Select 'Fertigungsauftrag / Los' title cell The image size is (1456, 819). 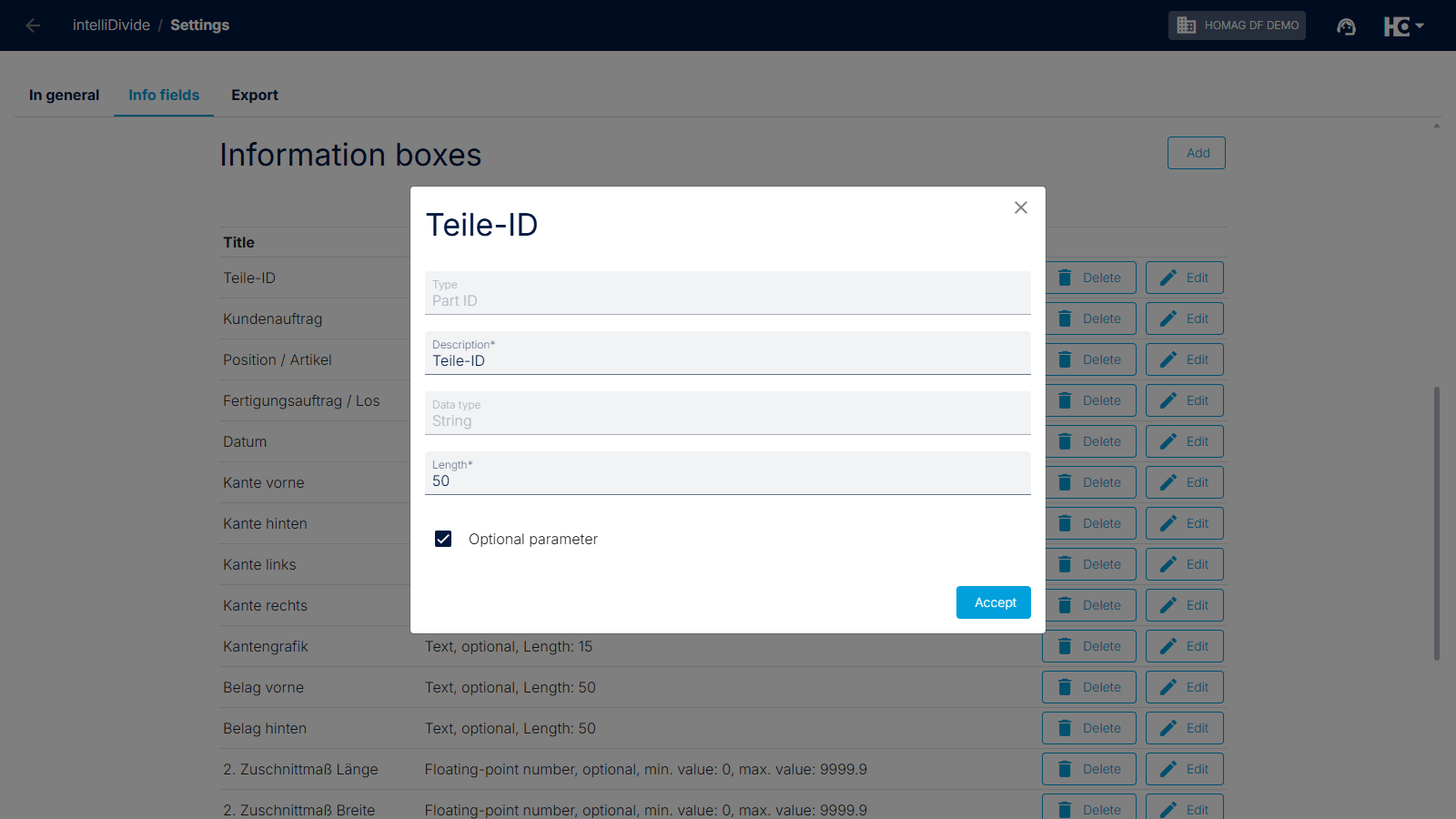(301, 400)
